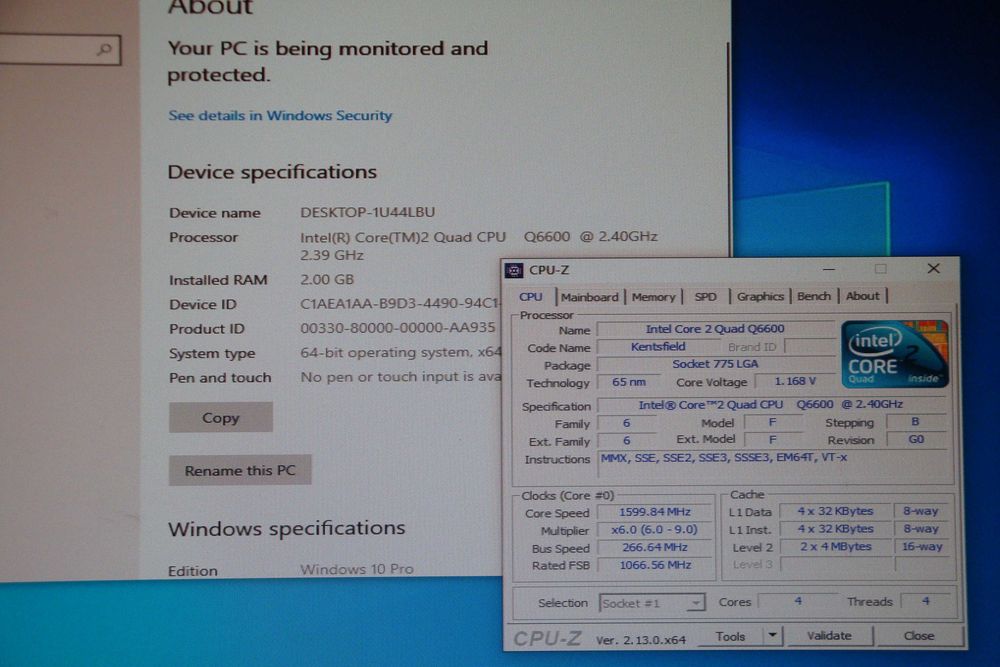Copy device specifications with Copy button
1000x667 pixels.
coord(221,418)
